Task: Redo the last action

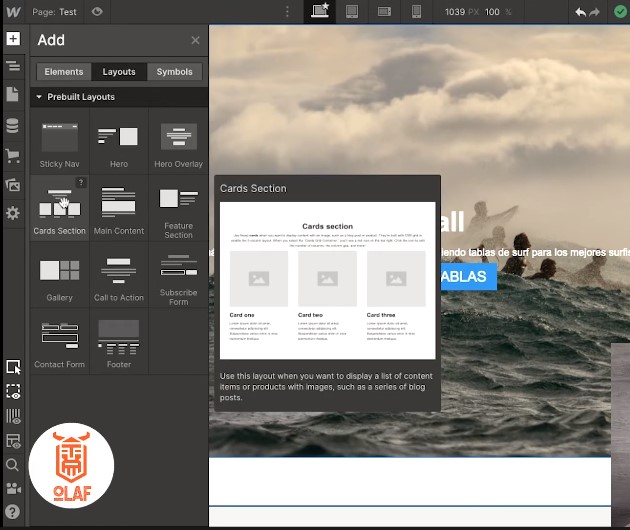Action: (594, 12)
